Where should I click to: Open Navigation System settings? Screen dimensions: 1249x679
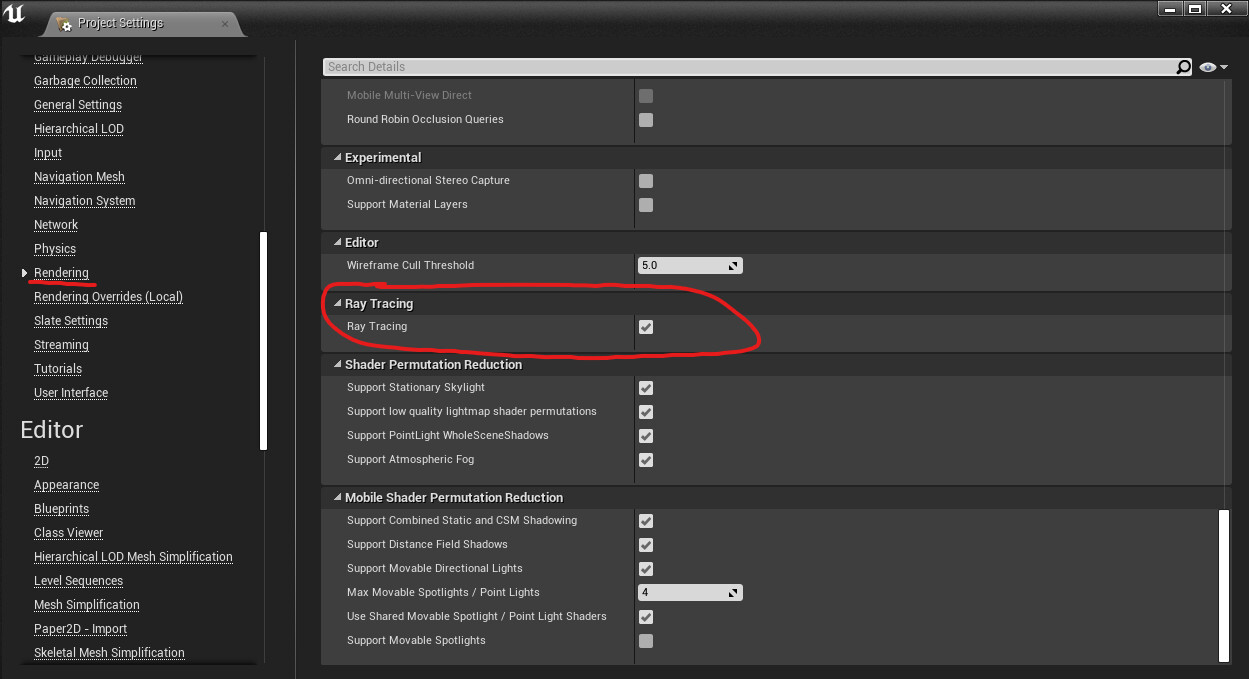[x=84, y=201]
